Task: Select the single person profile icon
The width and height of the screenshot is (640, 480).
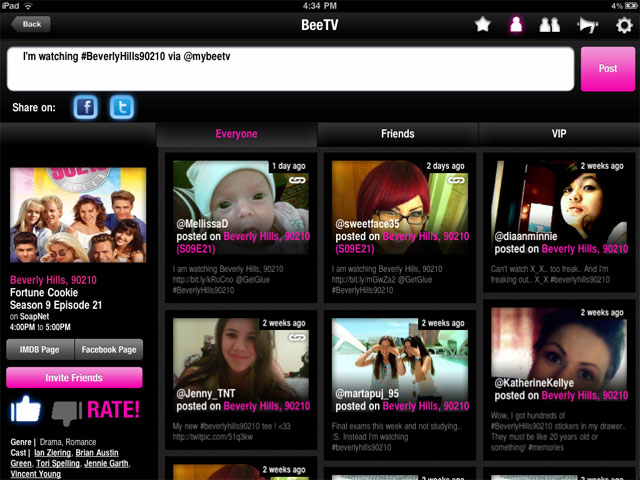Action: [516, 24]
